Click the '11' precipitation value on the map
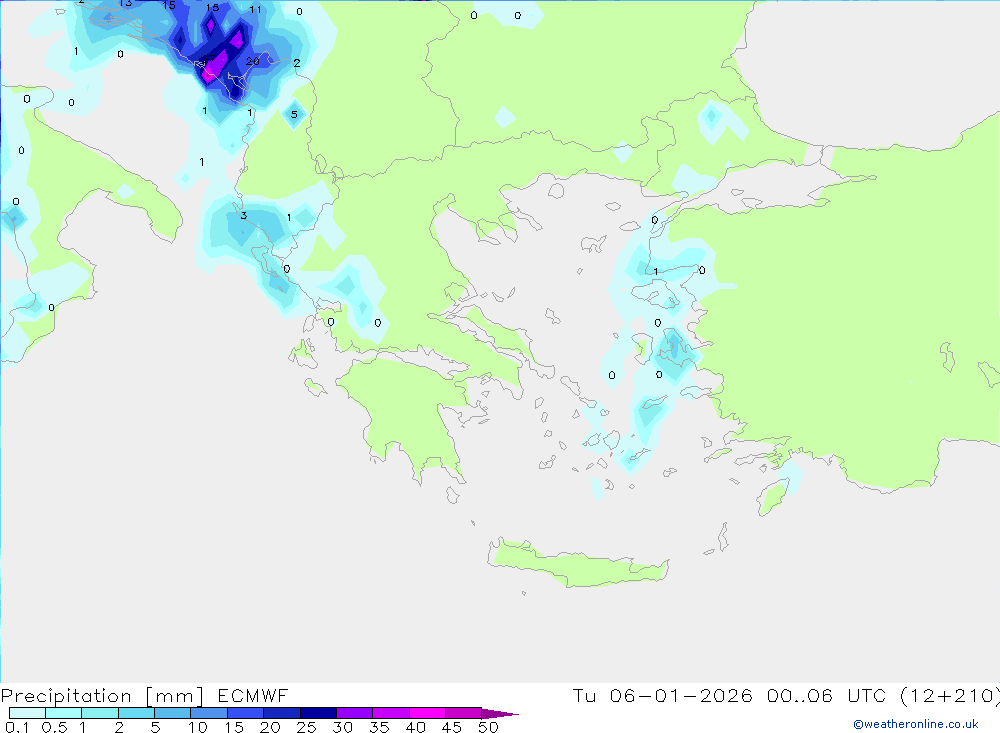This screenshot has height=733, width=1000. point(255,10)
